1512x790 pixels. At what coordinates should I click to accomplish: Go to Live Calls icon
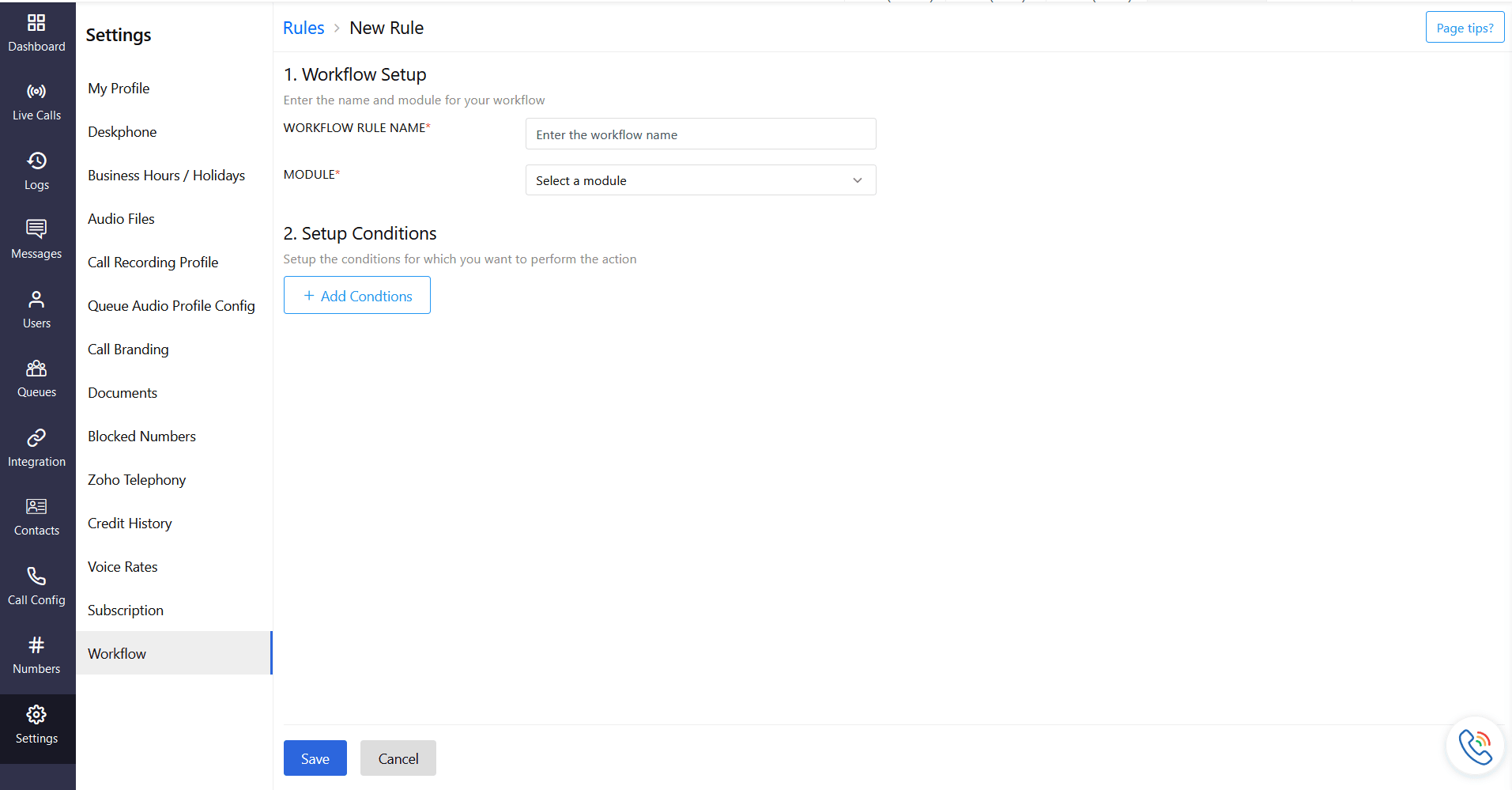tap(36, 92)
